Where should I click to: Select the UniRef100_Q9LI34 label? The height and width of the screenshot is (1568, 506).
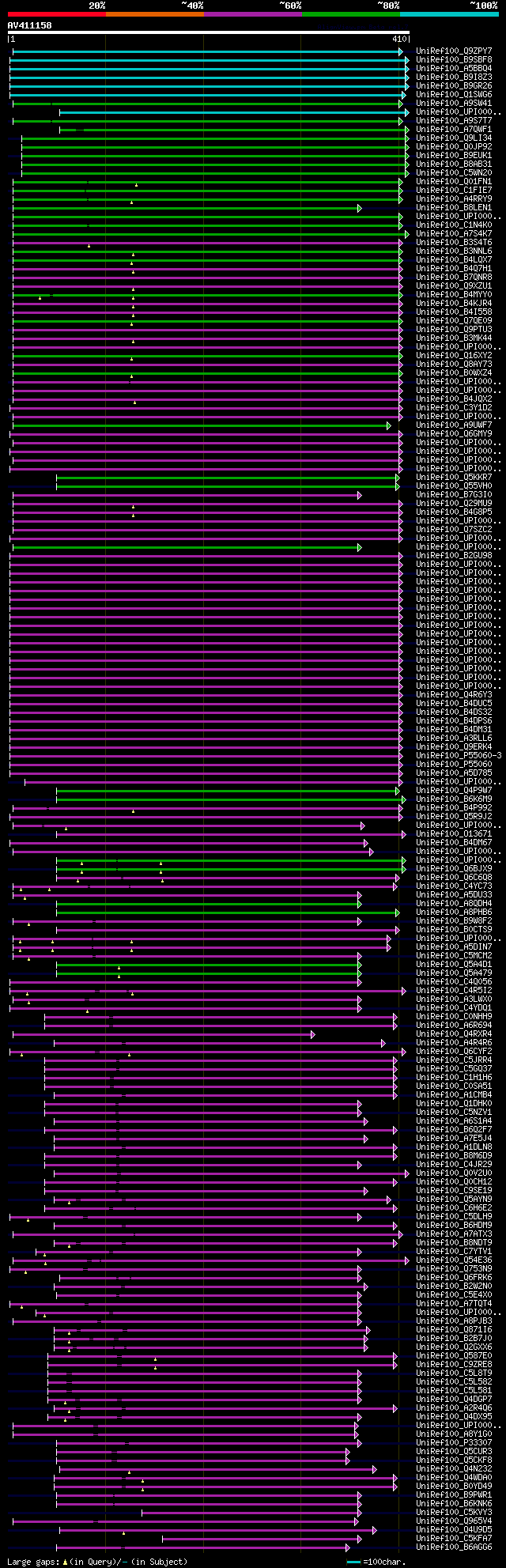pos(454,138)
